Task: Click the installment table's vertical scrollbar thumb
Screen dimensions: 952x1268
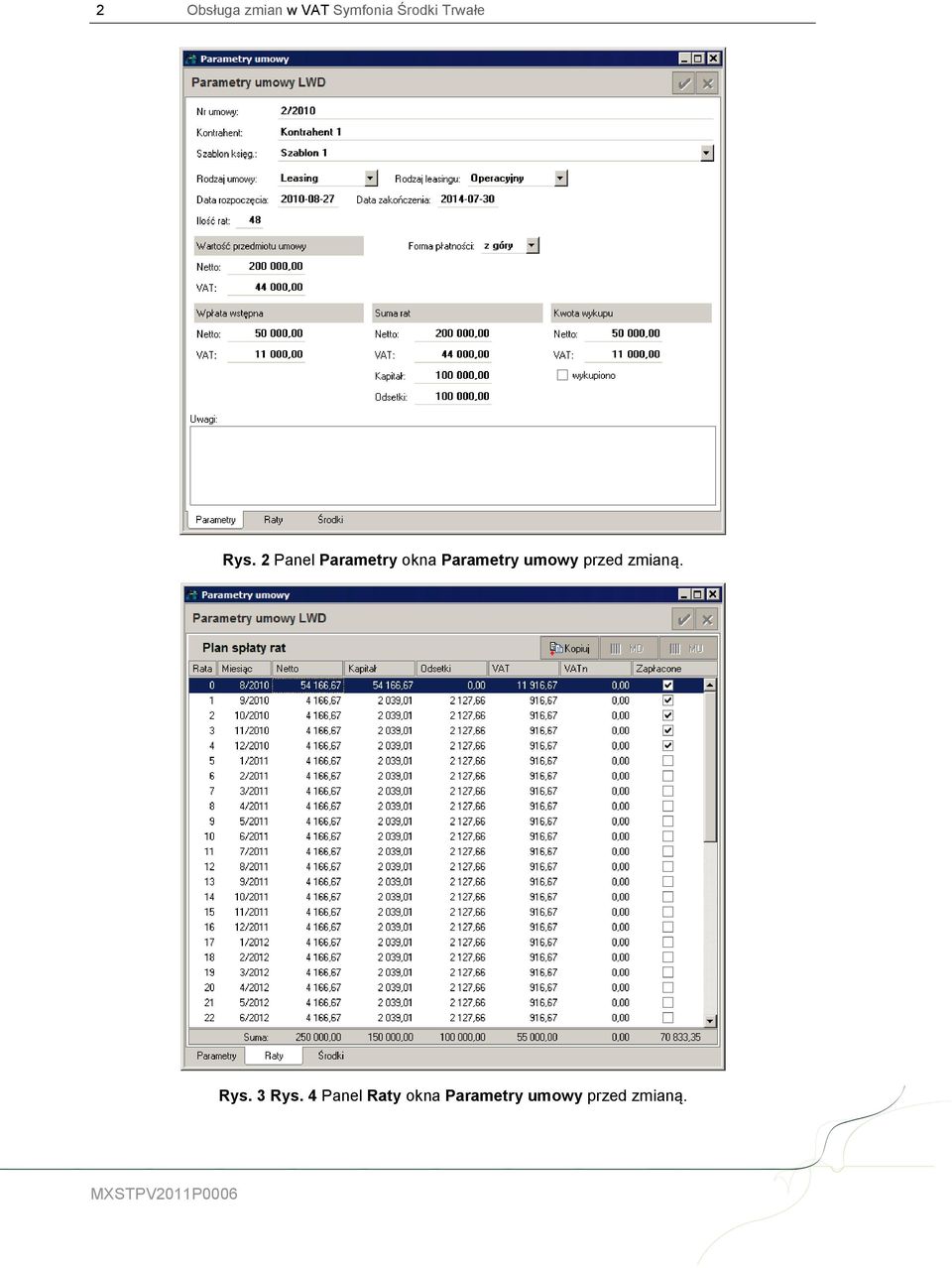Action: (x=710, y=767)
